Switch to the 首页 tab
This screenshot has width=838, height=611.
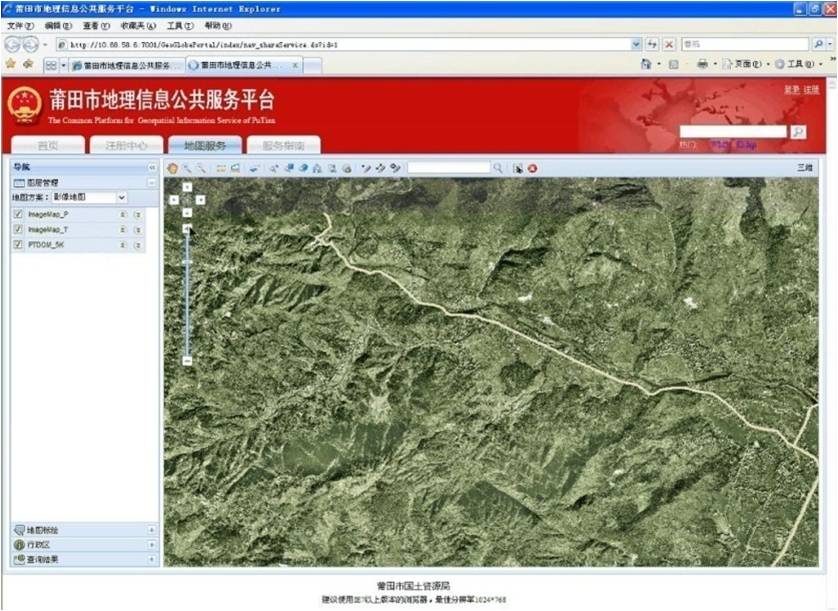point(47,145)
